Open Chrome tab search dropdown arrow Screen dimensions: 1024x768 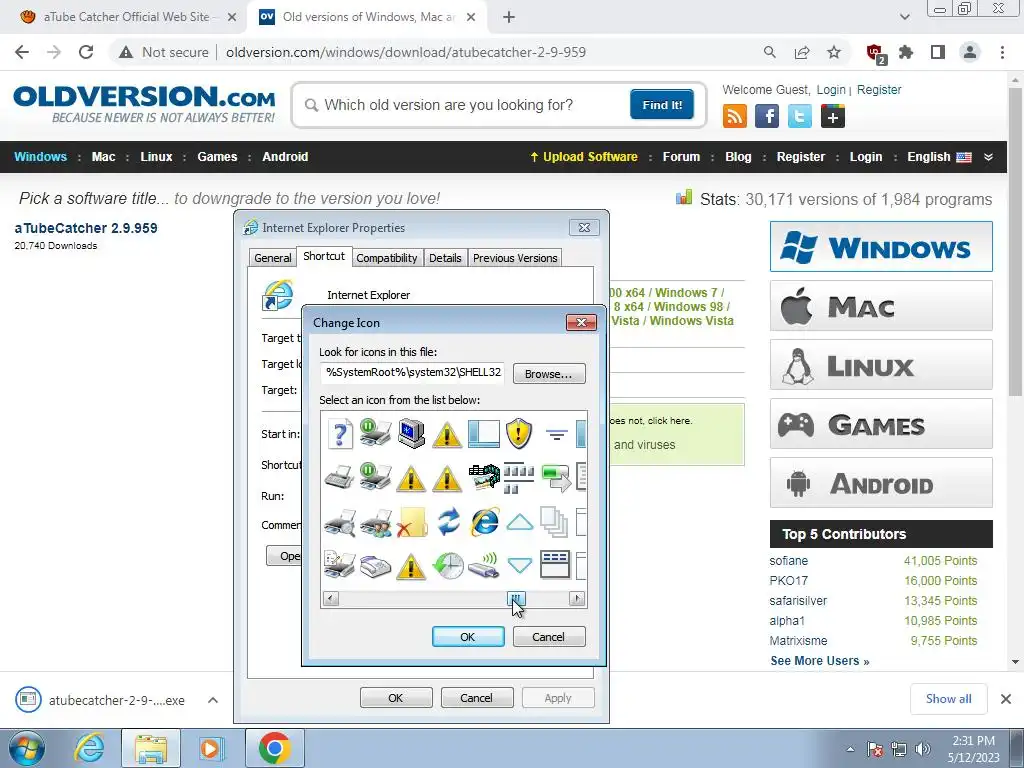click(x=904, y=17)
